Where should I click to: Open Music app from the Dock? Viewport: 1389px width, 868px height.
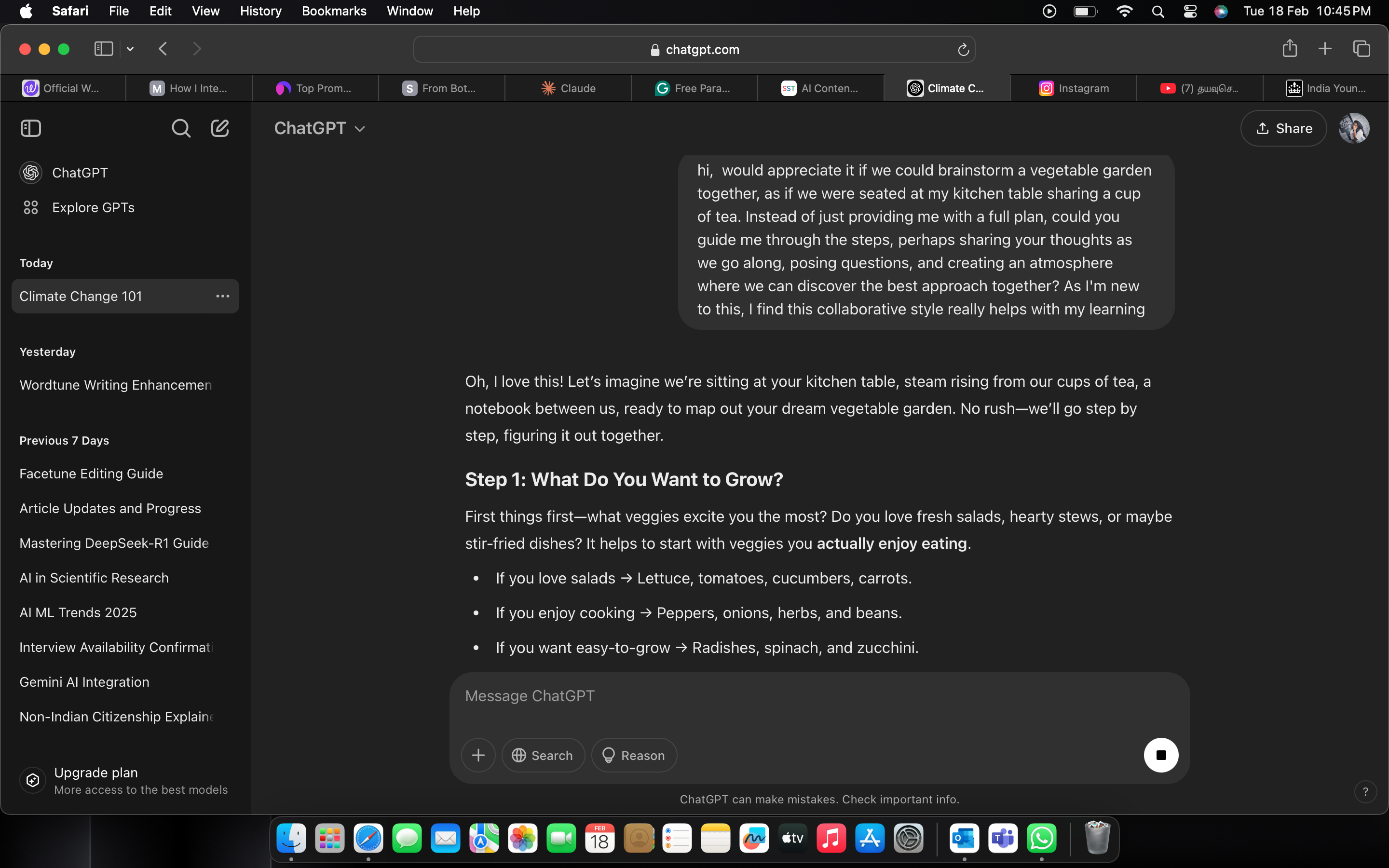tap(831, 839)
